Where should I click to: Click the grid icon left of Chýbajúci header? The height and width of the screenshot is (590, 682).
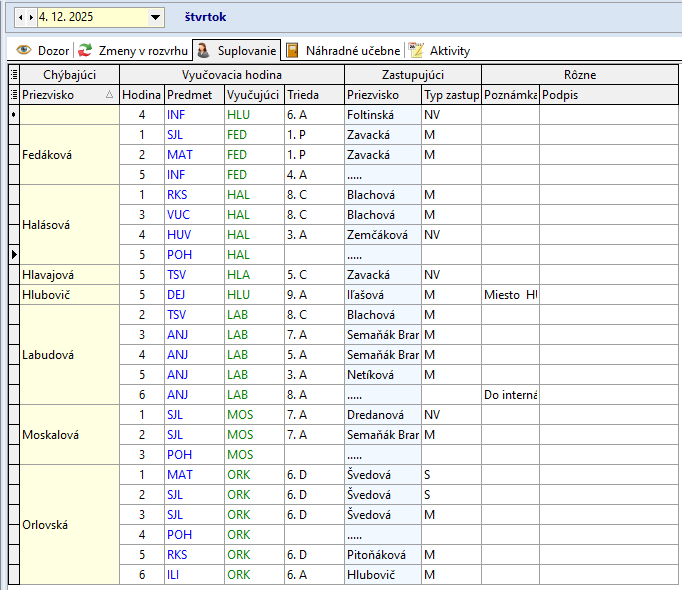click(13, 75)
